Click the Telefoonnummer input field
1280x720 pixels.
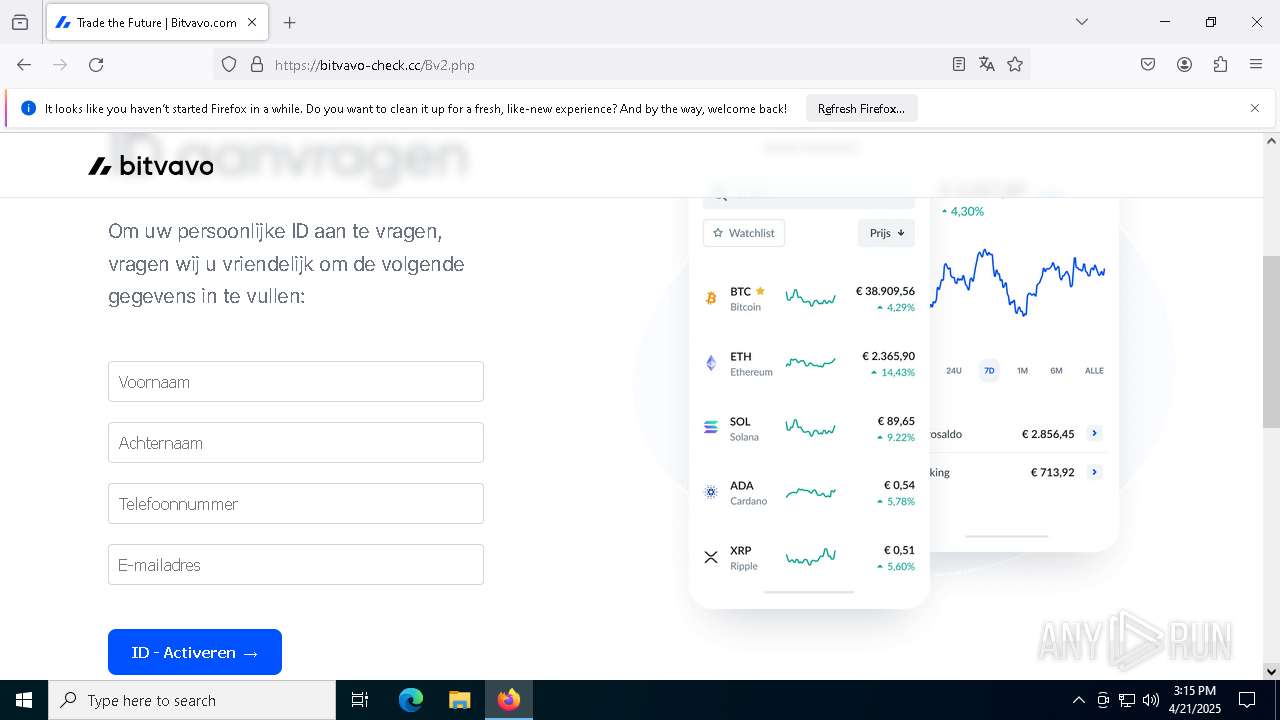296,504
